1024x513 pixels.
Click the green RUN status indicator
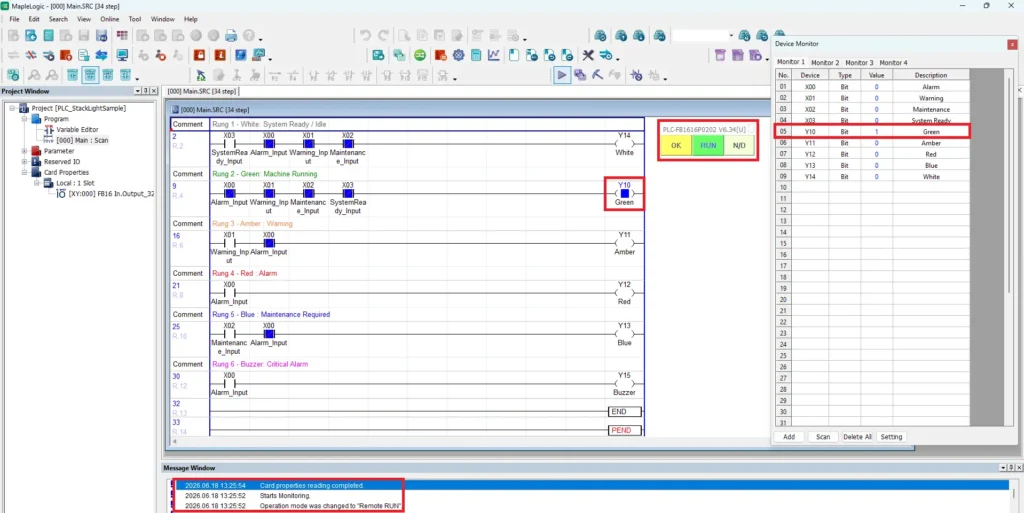708,145
